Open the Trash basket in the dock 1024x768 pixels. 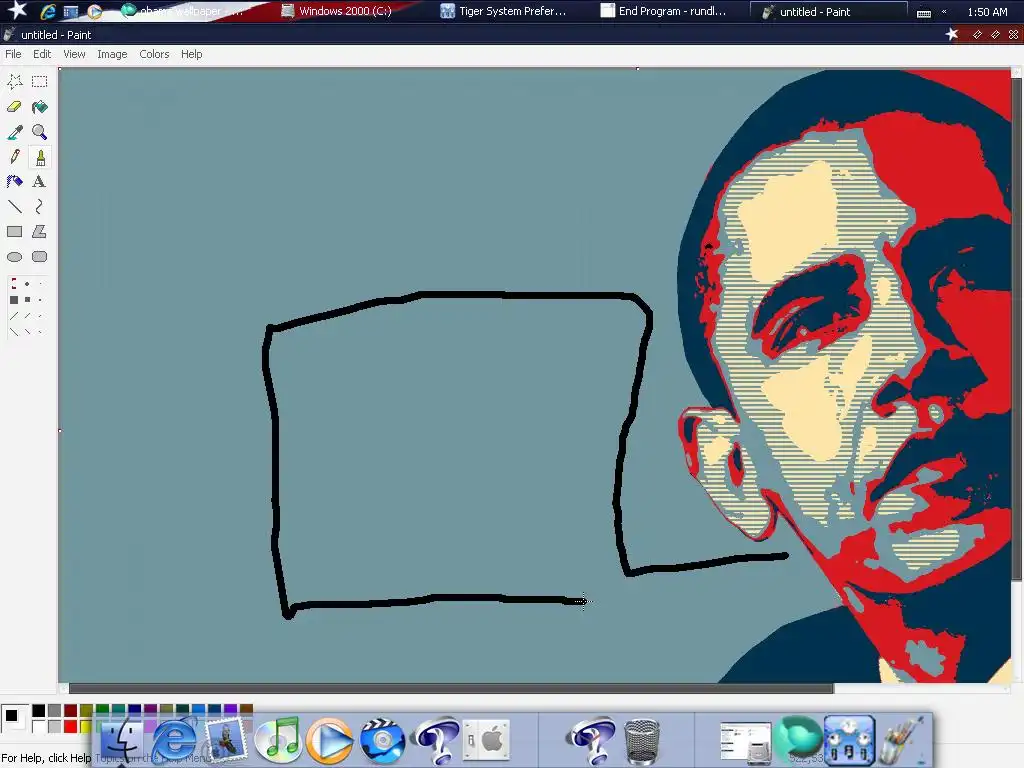coord(642,741)
